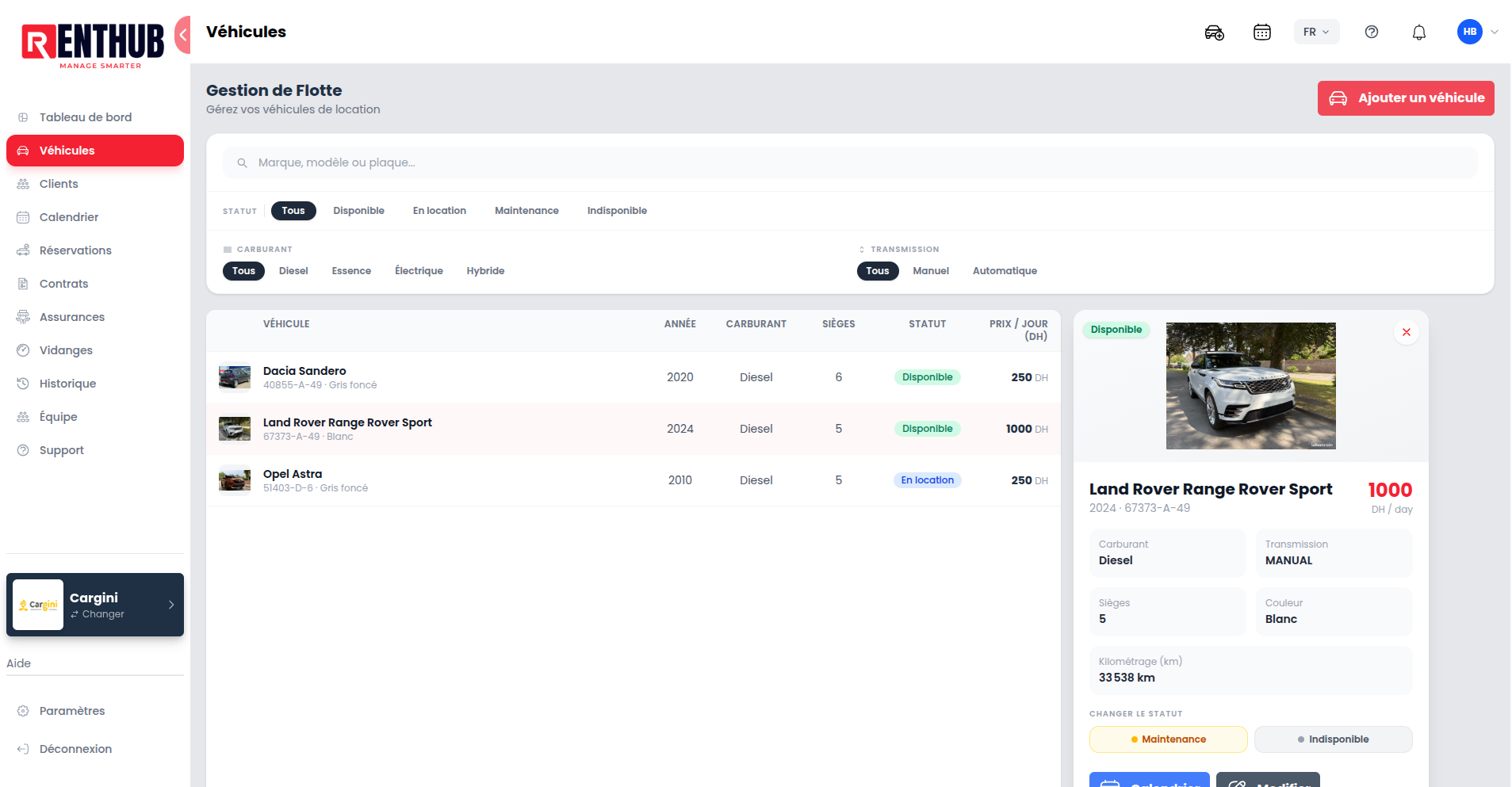Click the RentHub logo

(94, 46)
